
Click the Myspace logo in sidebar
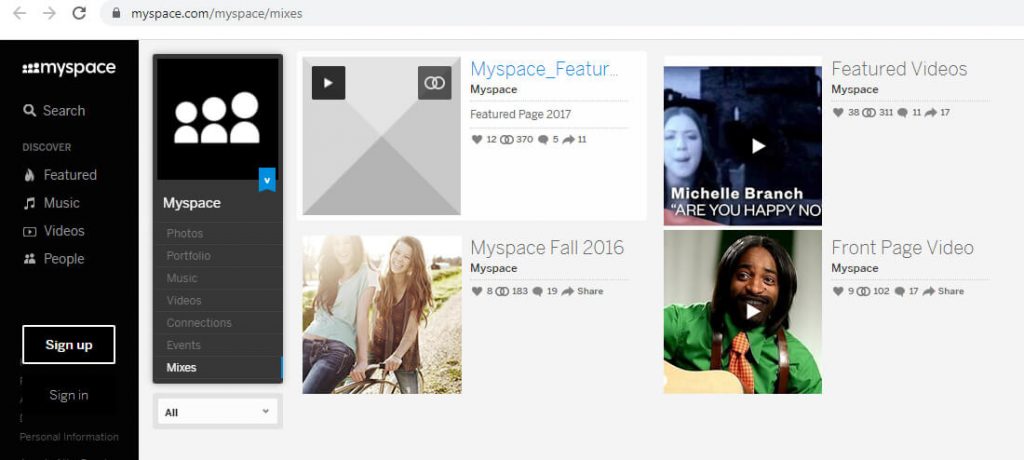click(69, 69)
